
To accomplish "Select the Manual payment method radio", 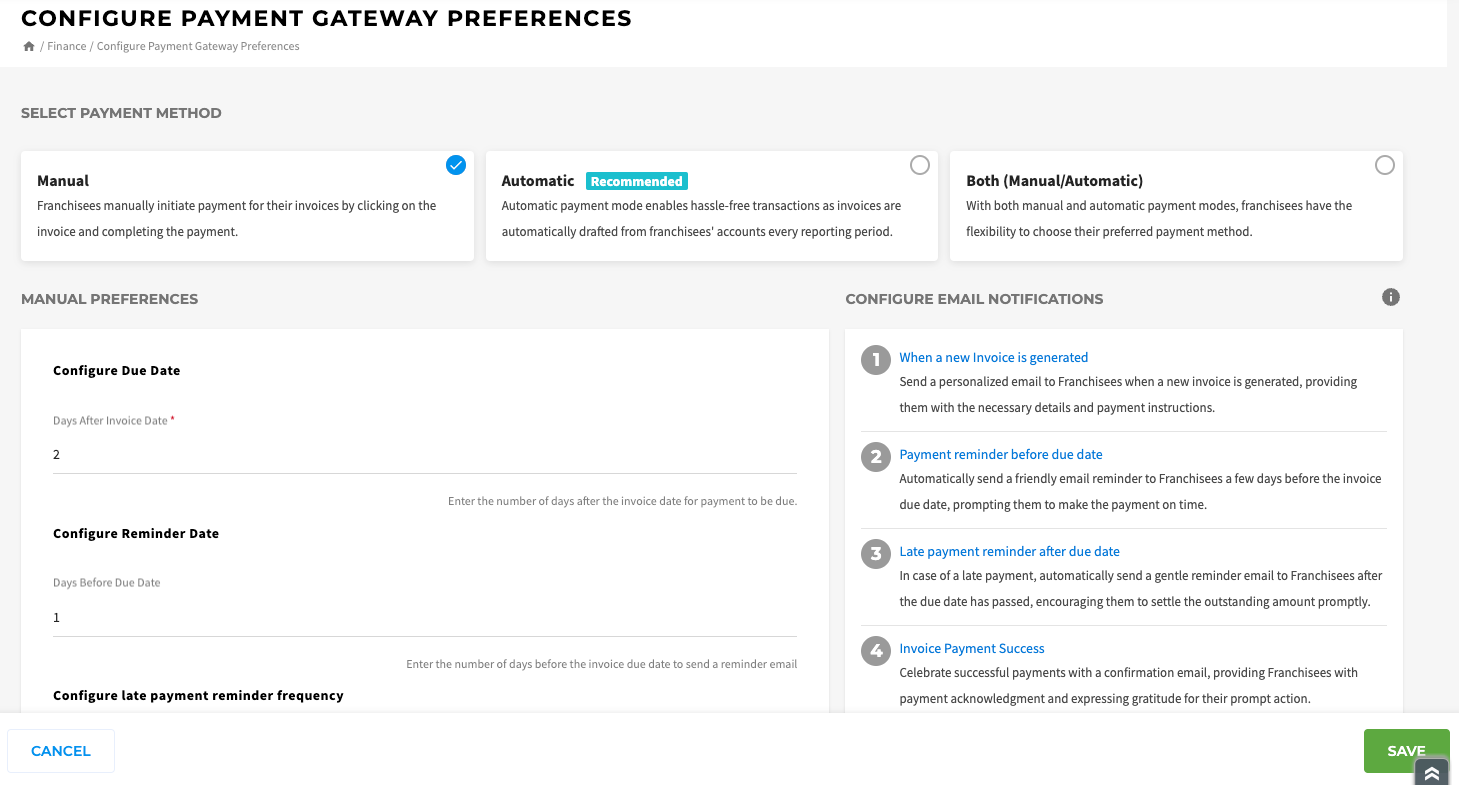I will (456, 165).
